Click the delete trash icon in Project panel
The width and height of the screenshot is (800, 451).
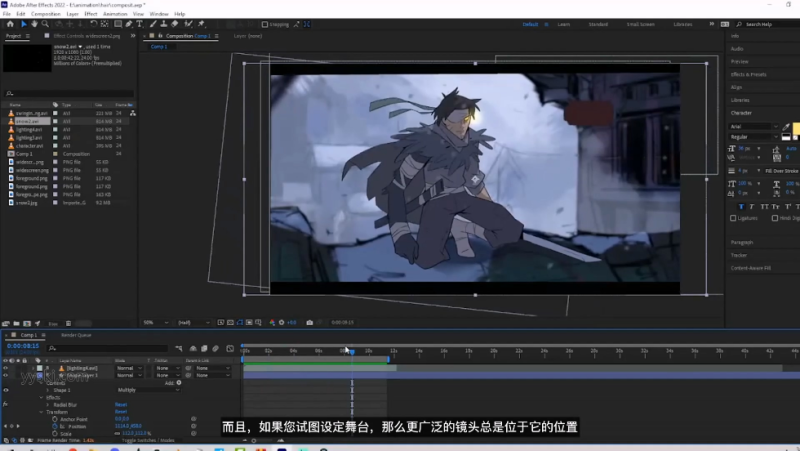(68, 323)
